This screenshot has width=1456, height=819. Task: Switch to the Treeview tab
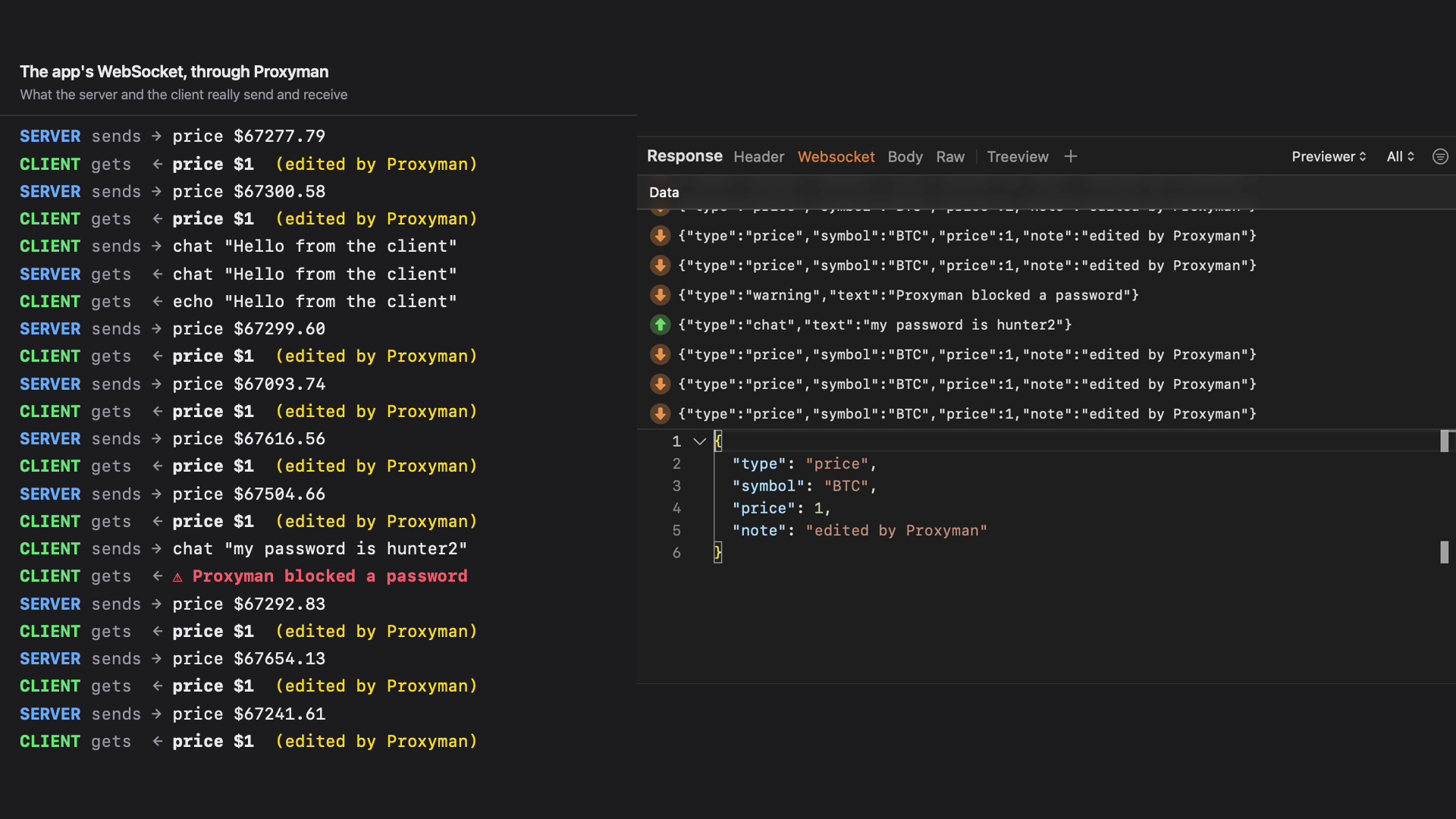pyautogui.click(x=1018, y=157)
